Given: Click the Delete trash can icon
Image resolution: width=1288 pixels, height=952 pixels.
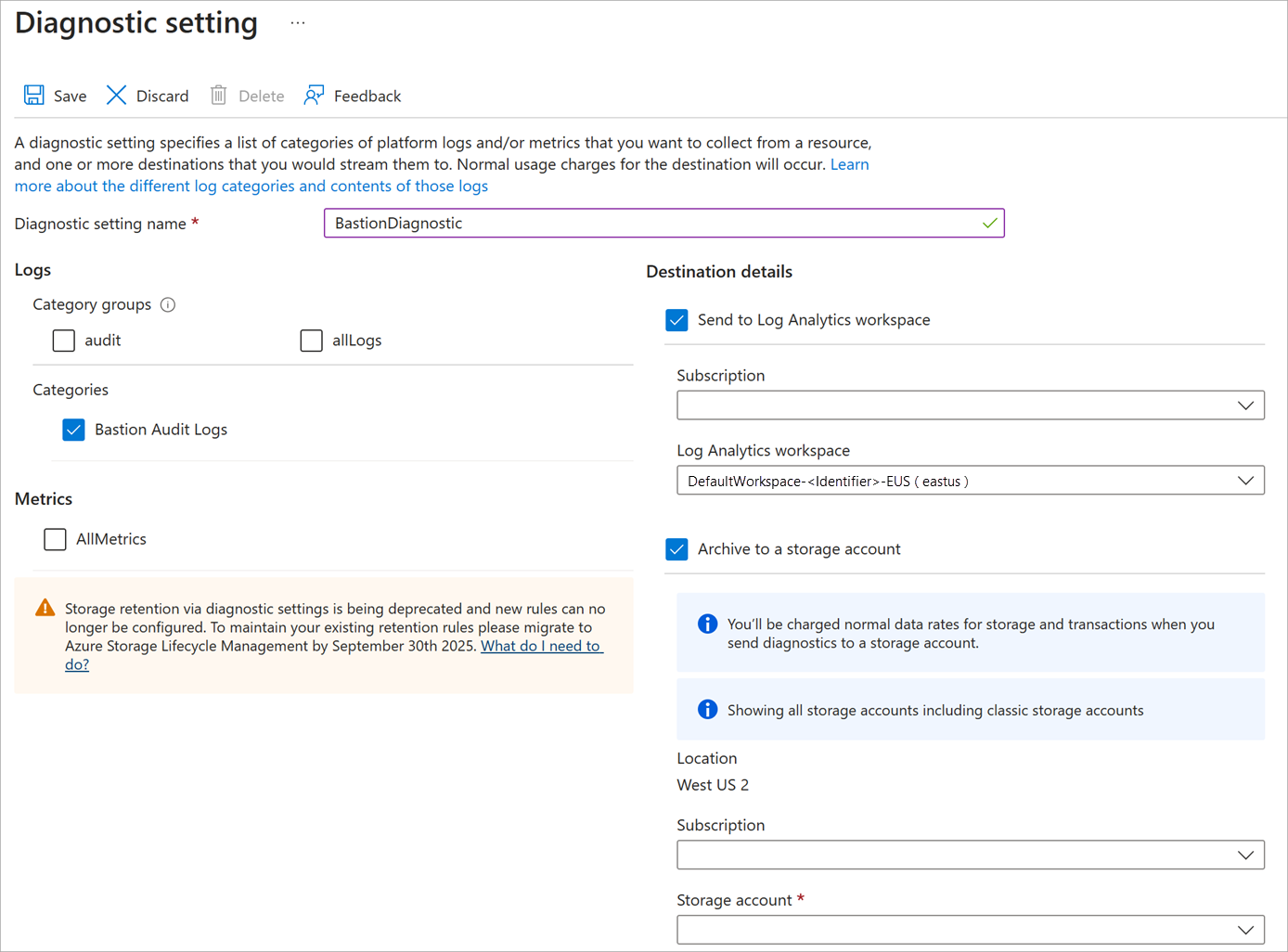Looking at the screenshot, I should [218, 95].
